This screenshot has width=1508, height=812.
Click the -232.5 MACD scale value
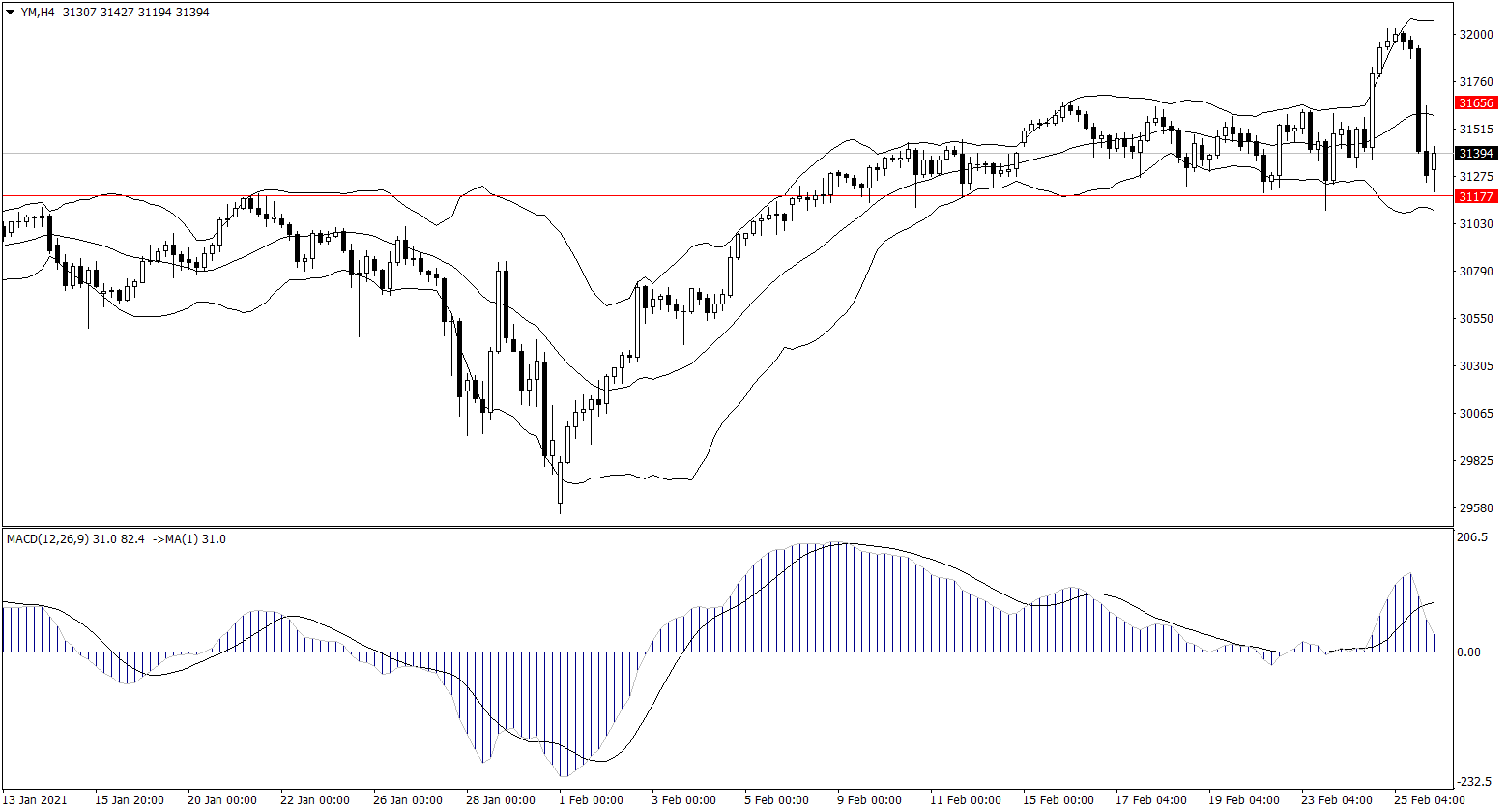1475,782
